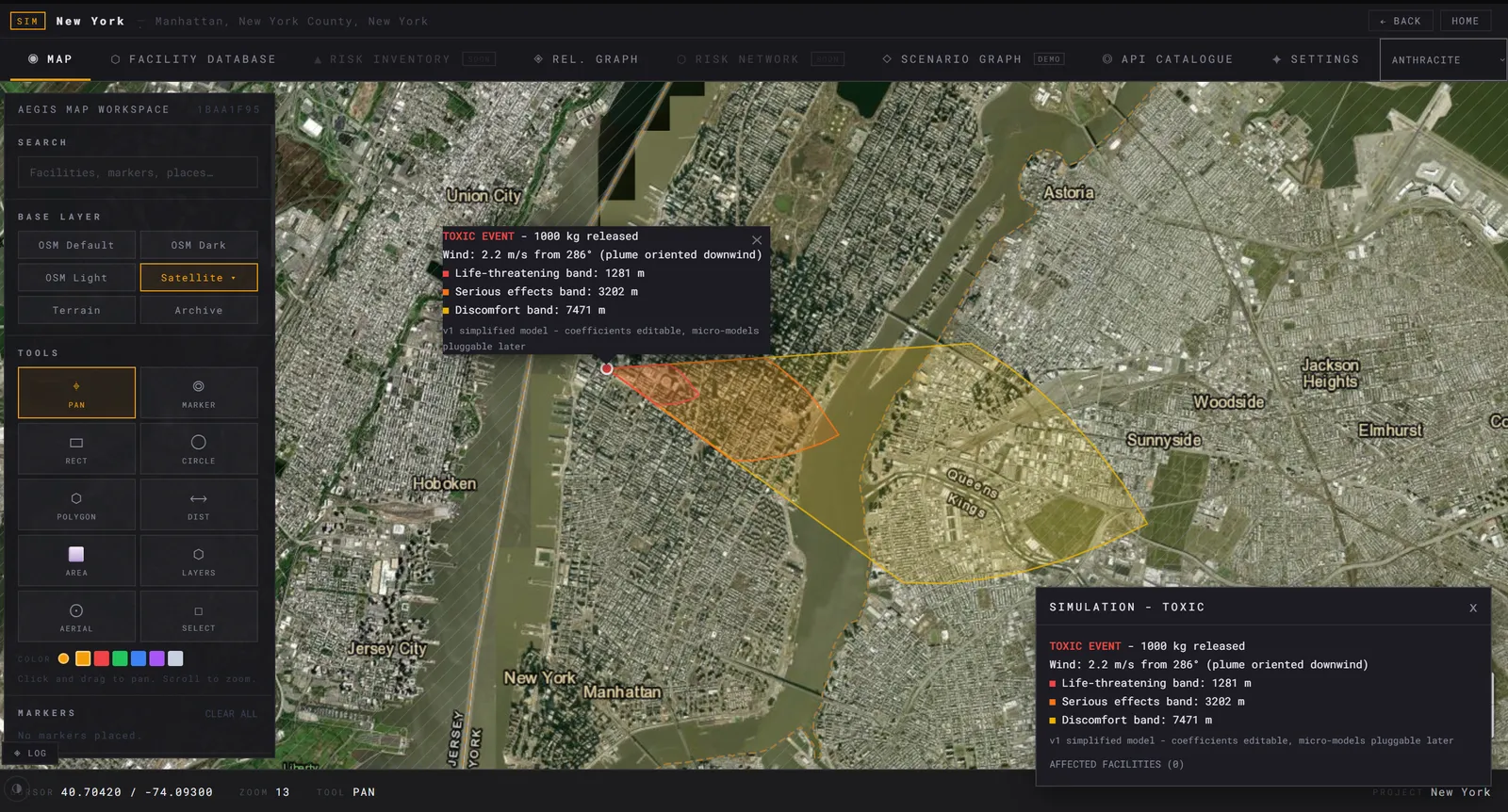Open the Rel. Graph tab

tap(585, 59)
